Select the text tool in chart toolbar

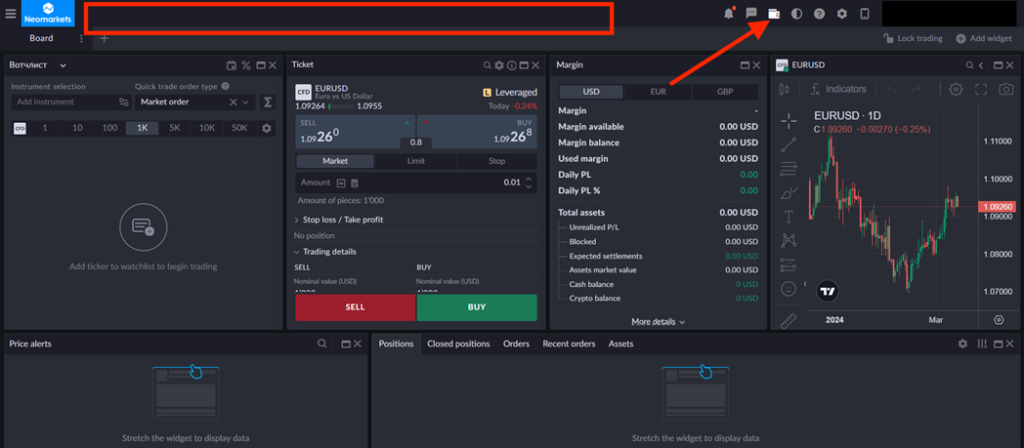click(x=789, y=216)
